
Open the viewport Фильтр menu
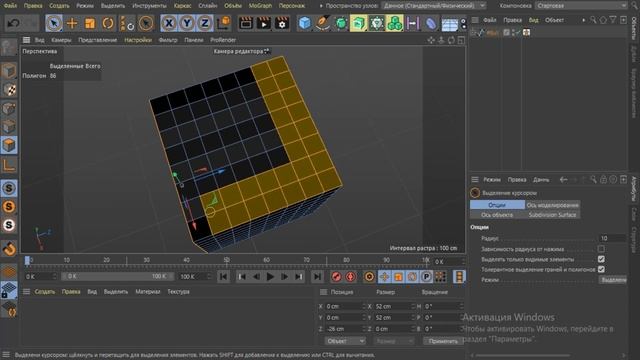[168, 40]
